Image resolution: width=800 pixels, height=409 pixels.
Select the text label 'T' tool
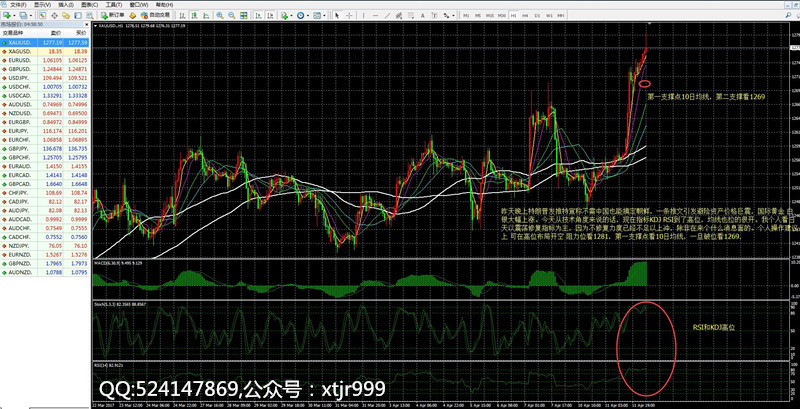pos(435,15)
